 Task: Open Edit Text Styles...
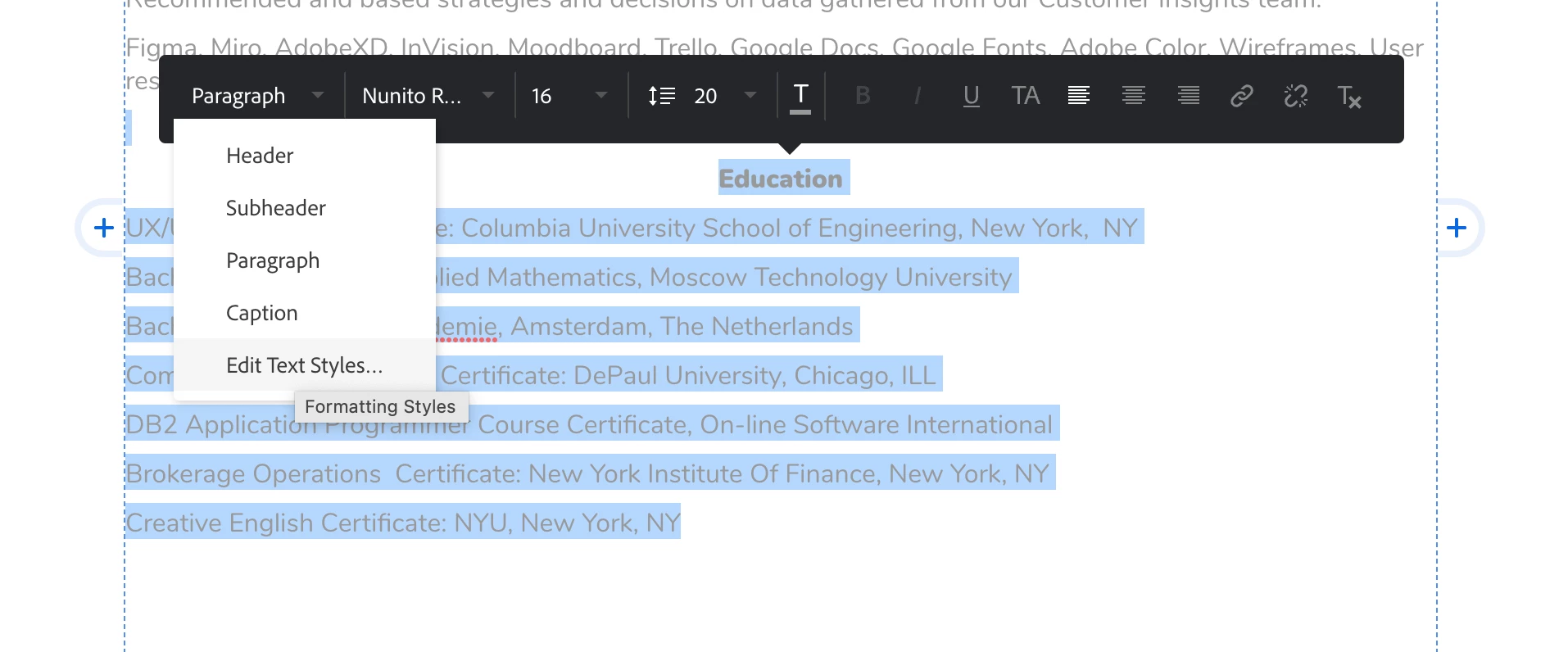click(305, 365)
